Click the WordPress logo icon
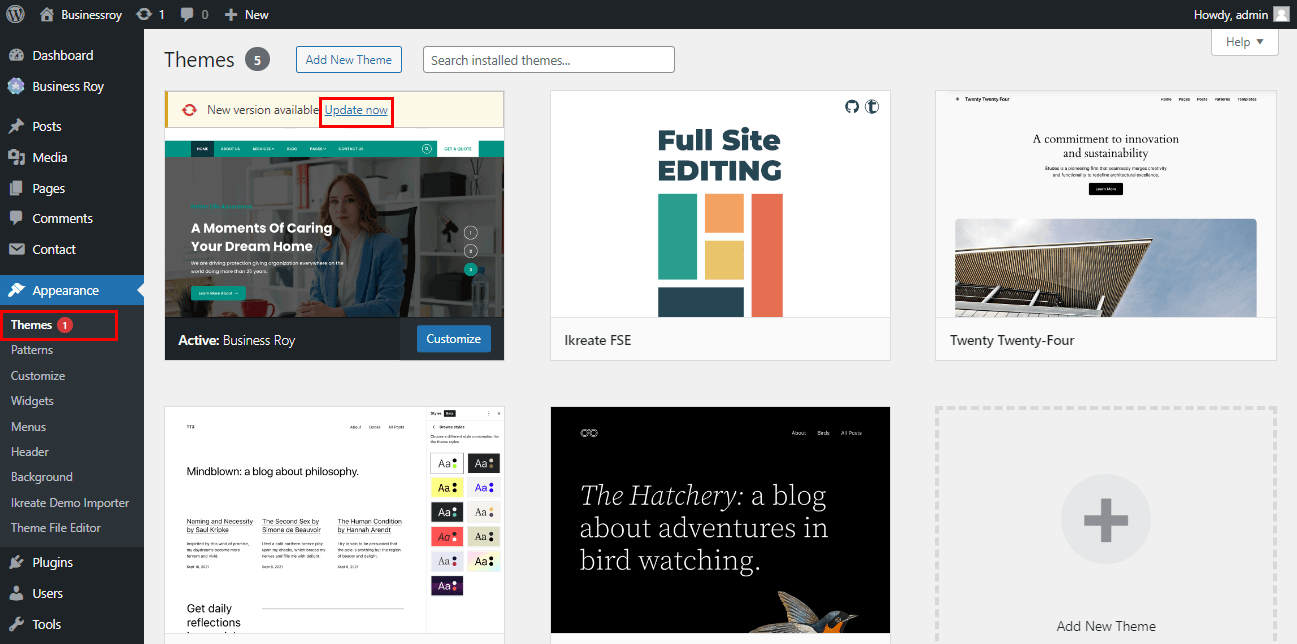1297x644 pixels. 15,15
